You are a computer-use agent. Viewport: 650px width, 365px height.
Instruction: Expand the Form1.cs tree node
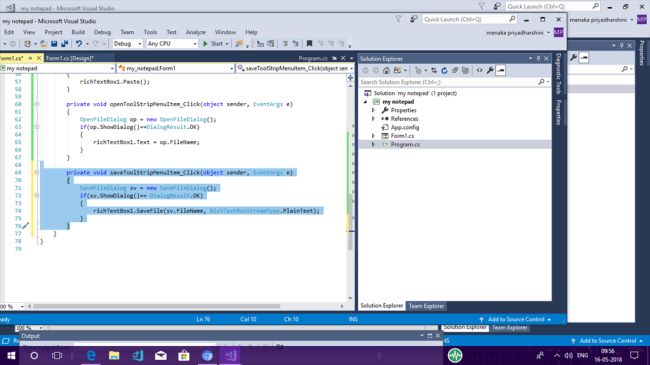click(373, 136)
